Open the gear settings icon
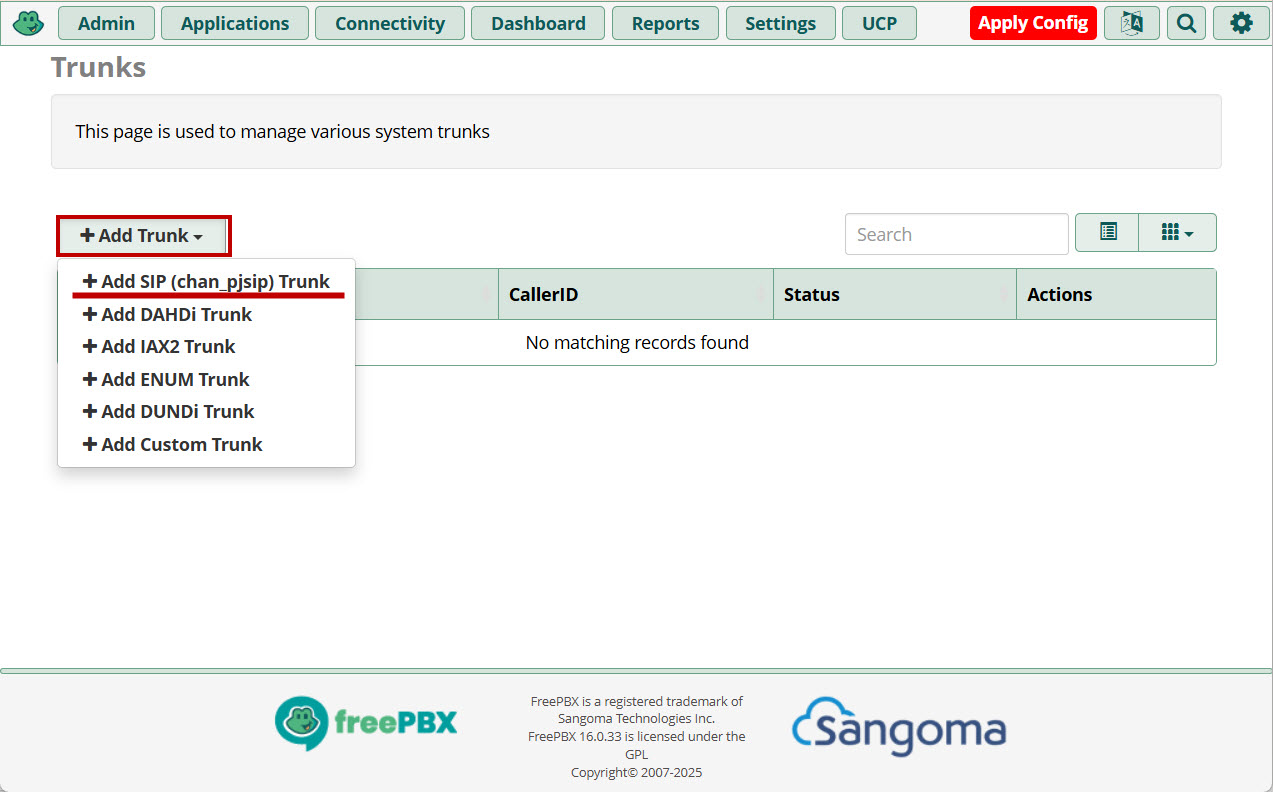Screen dimensions: 1273x792 (1241, 23)
